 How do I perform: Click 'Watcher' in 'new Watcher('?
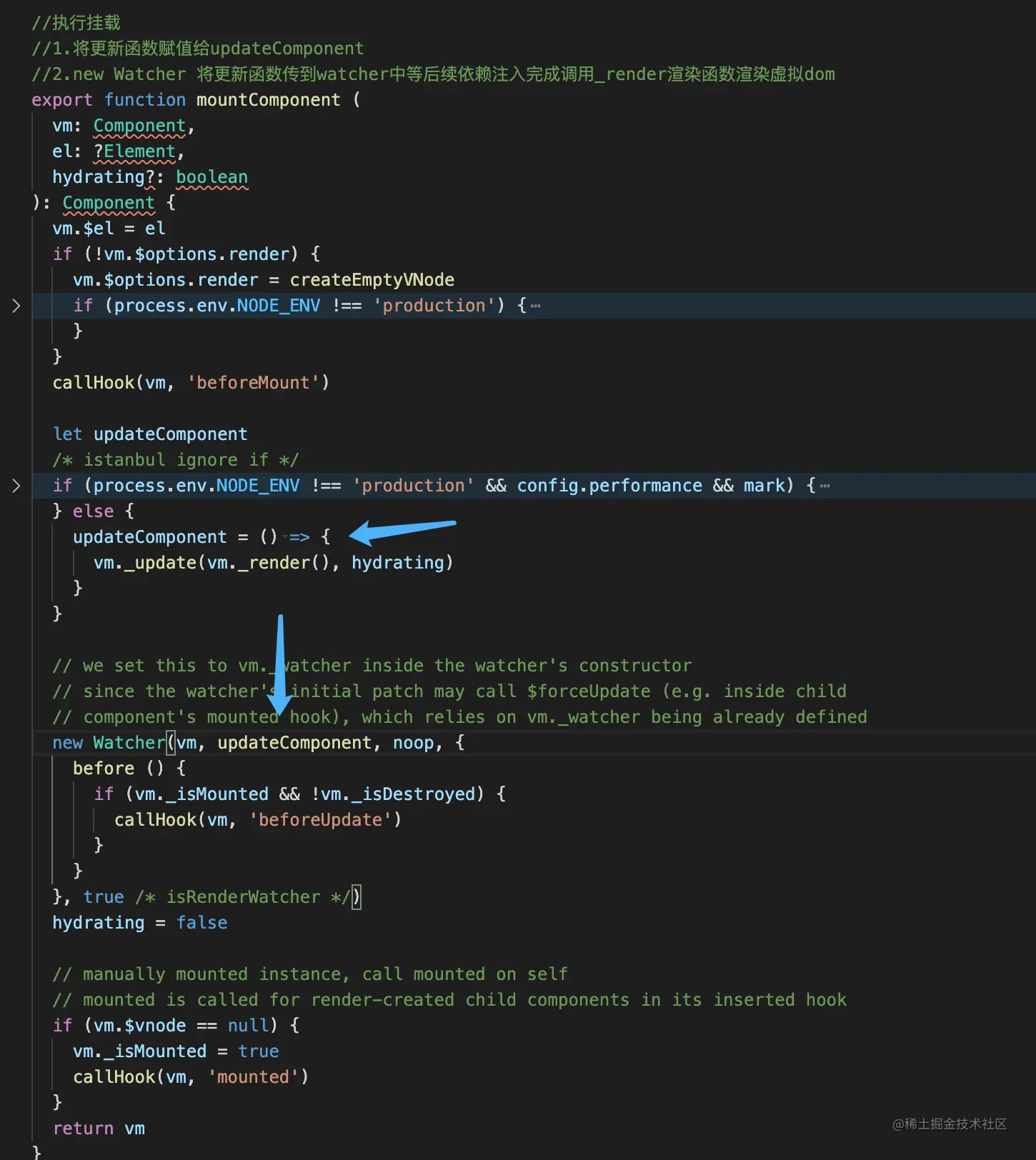pyautogui.click(x=129, y=743)
